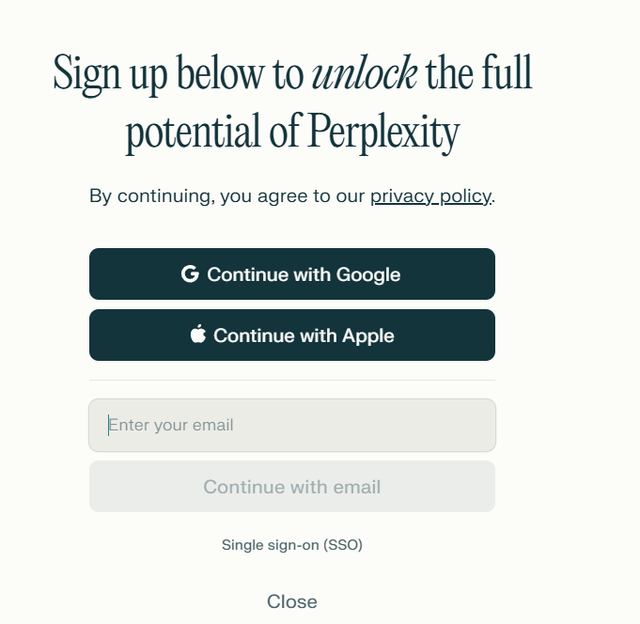640x624 pixels.
Task: Choose the Continue with Apple button
Action: pyautogui.click(x=292, y=335)
